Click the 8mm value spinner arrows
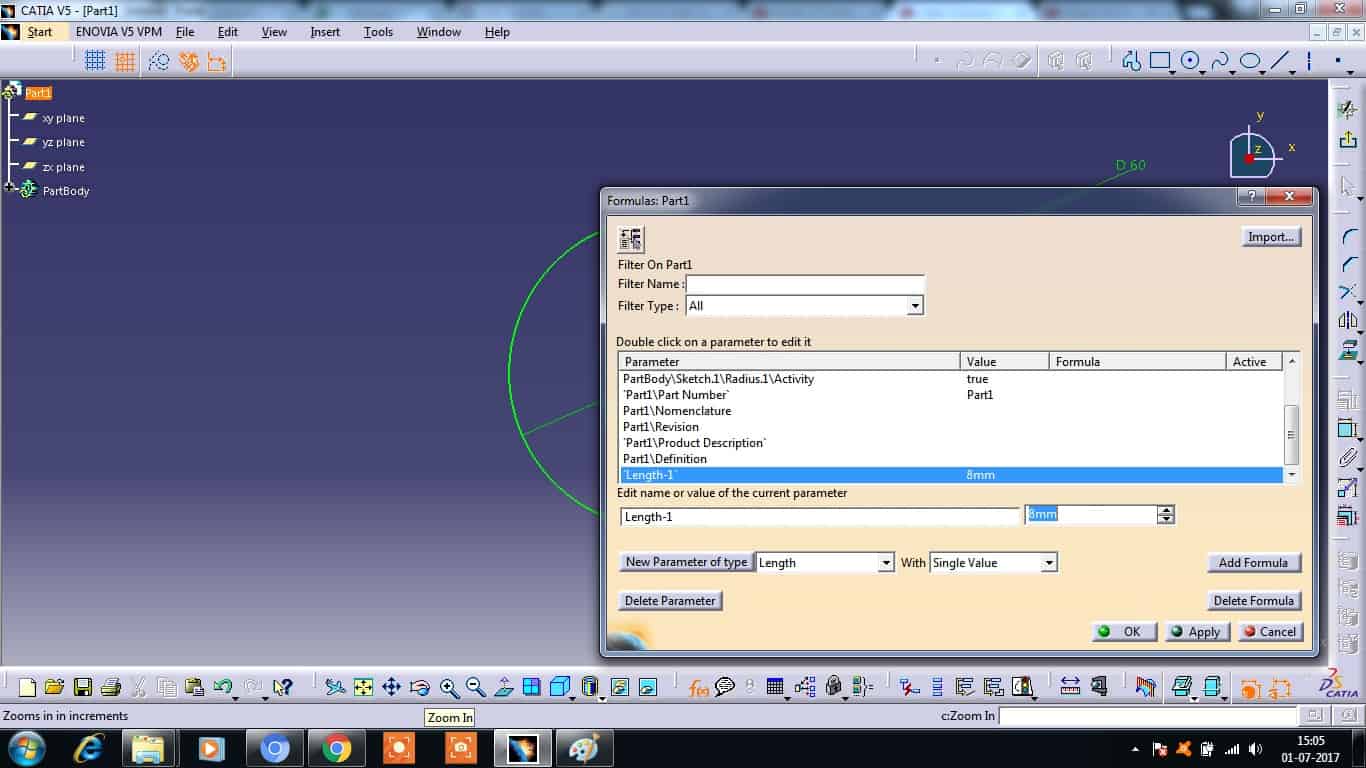Image resolution: width=1366 pixels, height=768 pixels. [1166, 515]
